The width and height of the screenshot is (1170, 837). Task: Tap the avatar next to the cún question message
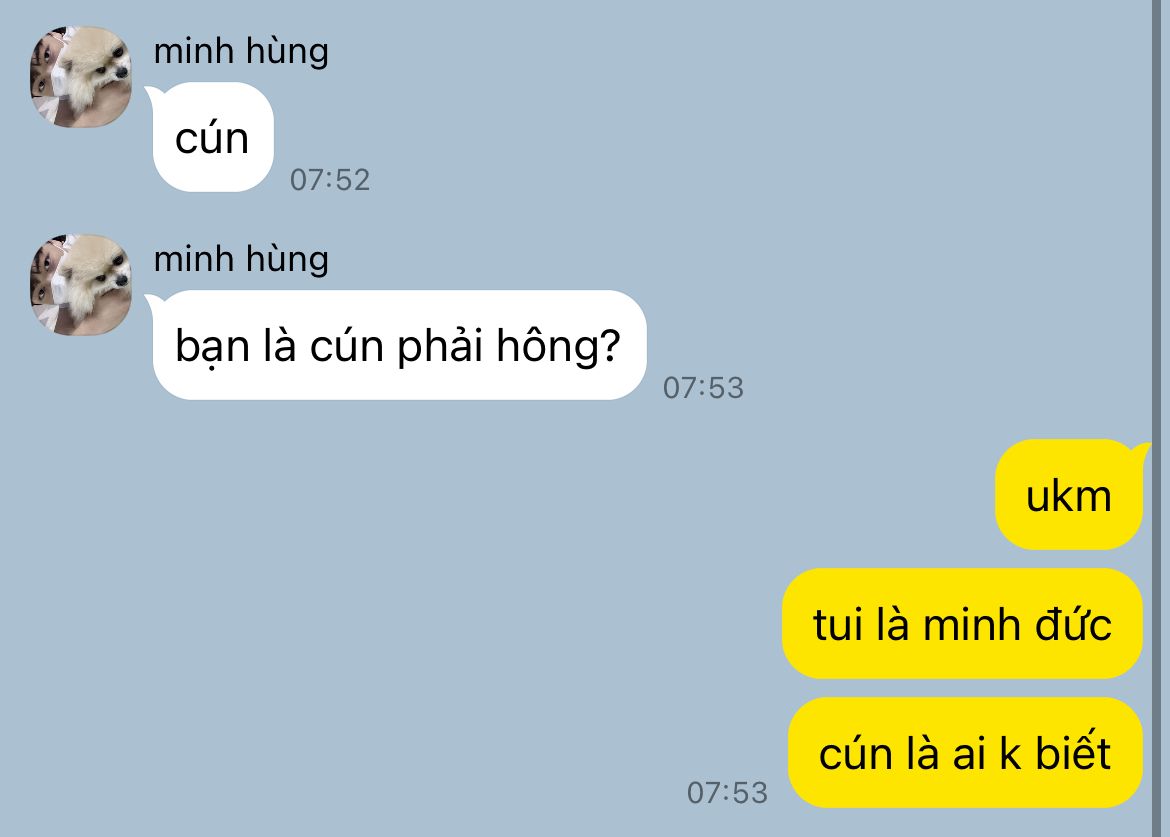tap(81, 285)
